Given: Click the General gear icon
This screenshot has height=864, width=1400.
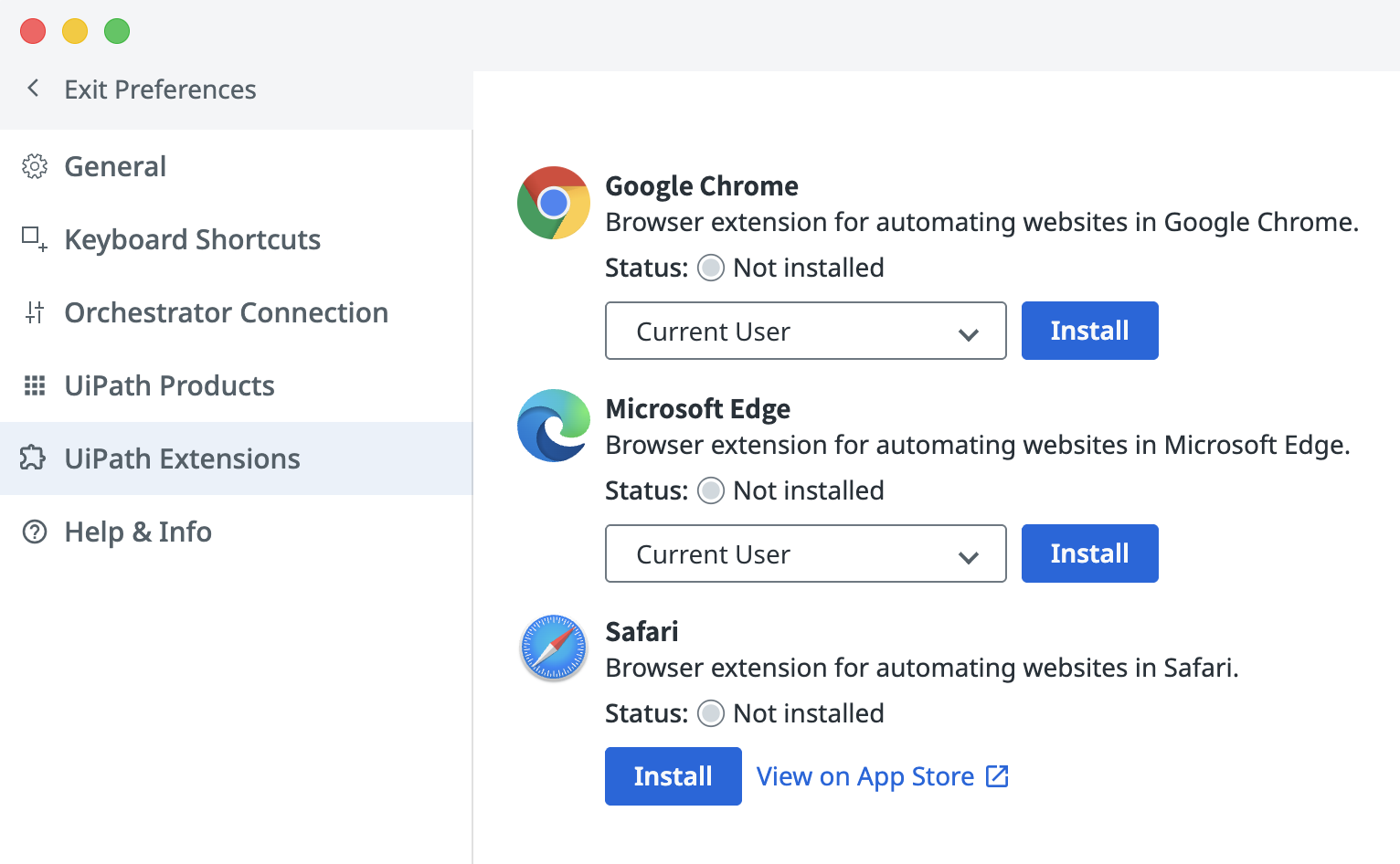Looking at the screenshot, I should (35, 166).
